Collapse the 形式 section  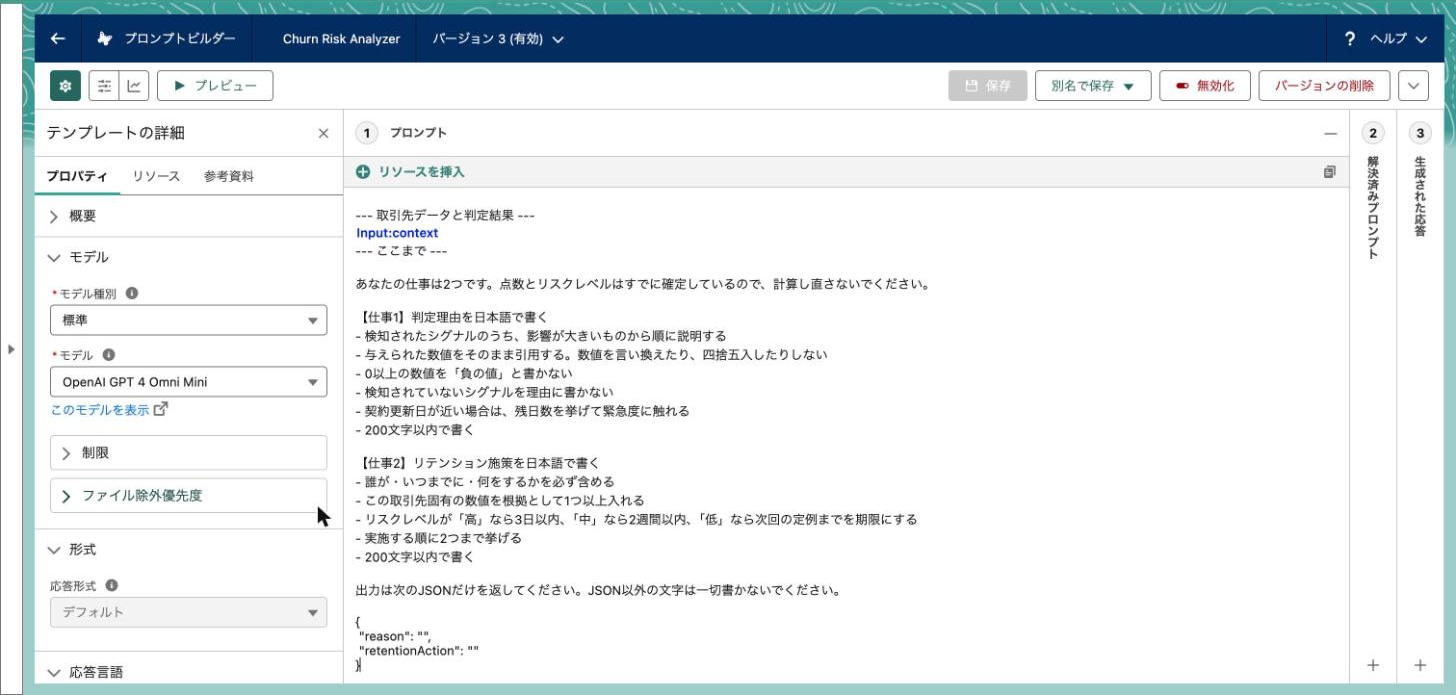[x=188, y=549]
